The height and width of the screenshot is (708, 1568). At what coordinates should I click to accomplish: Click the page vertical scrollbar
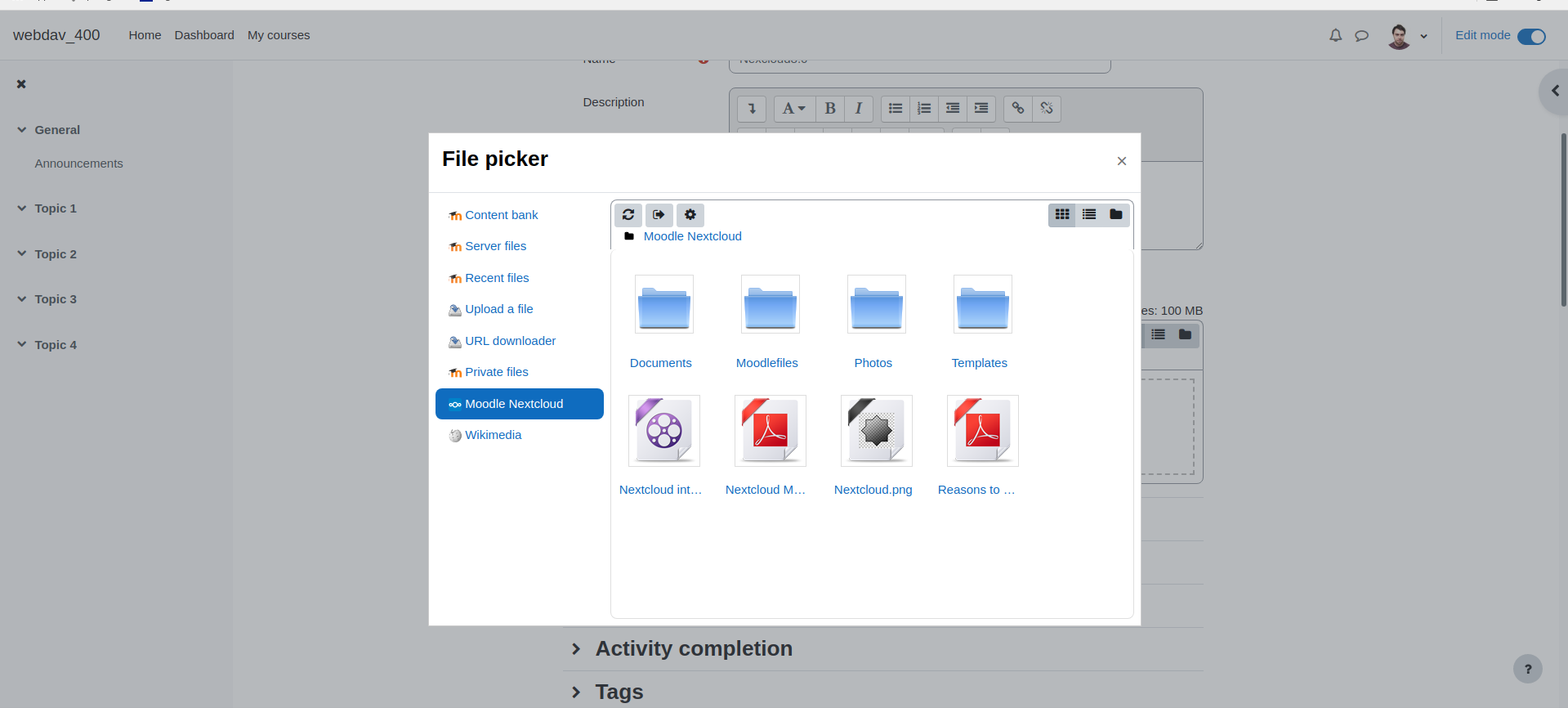(1564, 219)
